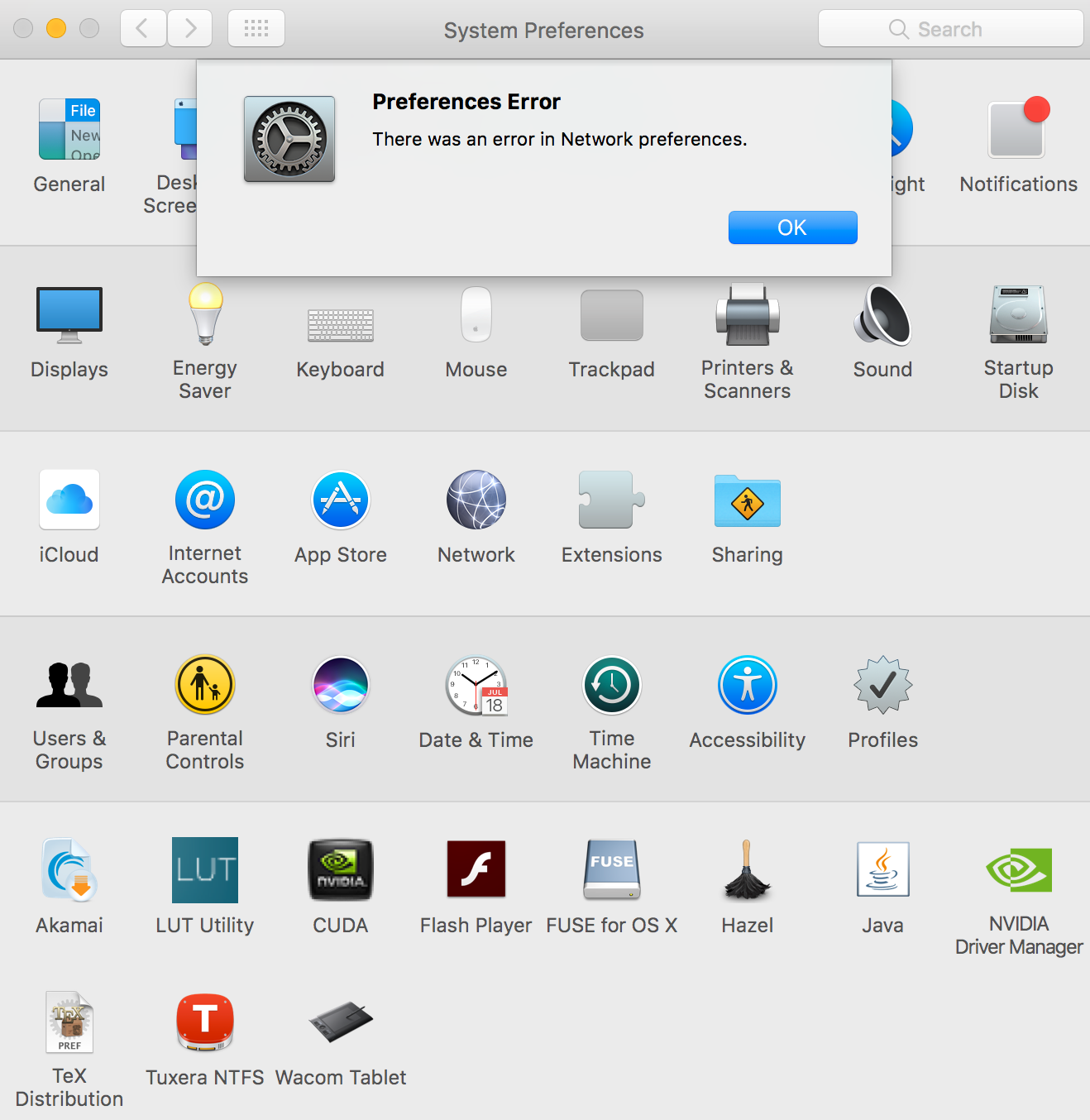Click the Search field in toolbar
1090x1120 pixels.
point(951,29)
